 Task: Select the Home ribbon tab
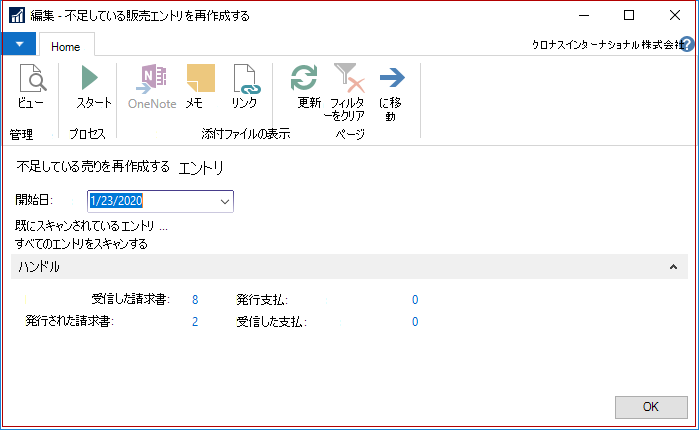66,46
